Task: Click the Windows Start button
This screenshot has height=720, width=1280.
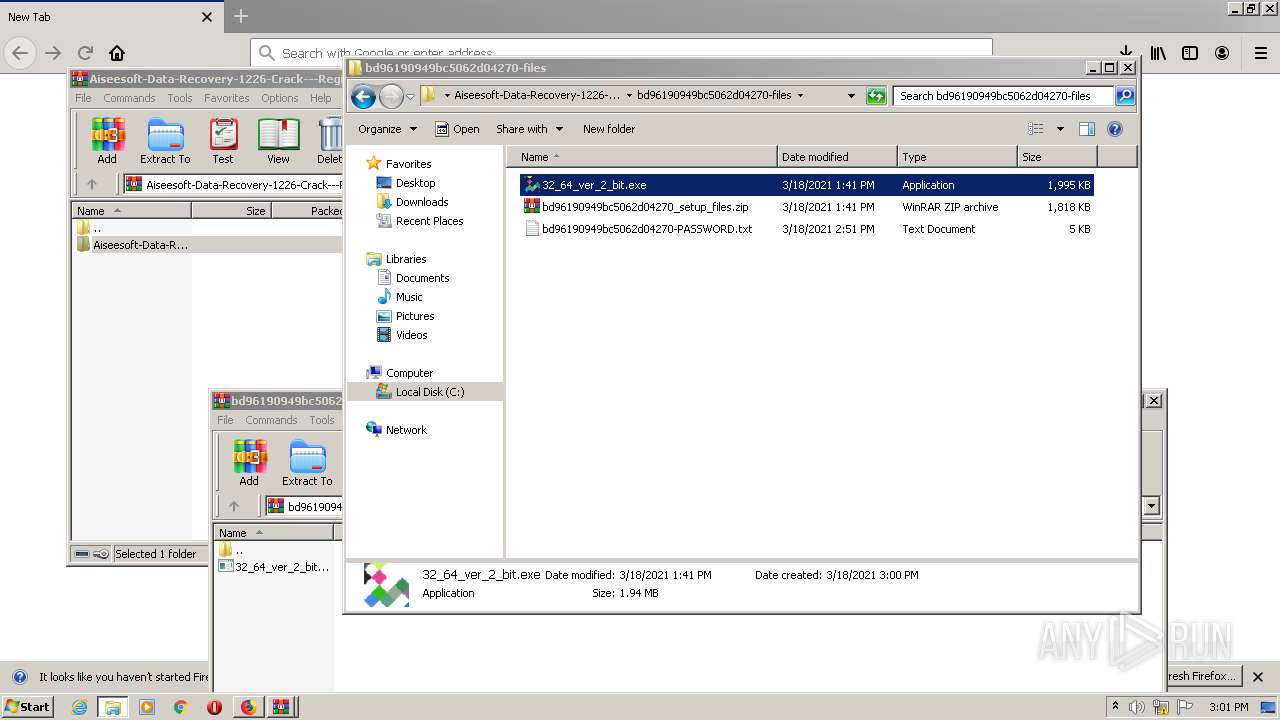Action: click(x=28, y=707)
